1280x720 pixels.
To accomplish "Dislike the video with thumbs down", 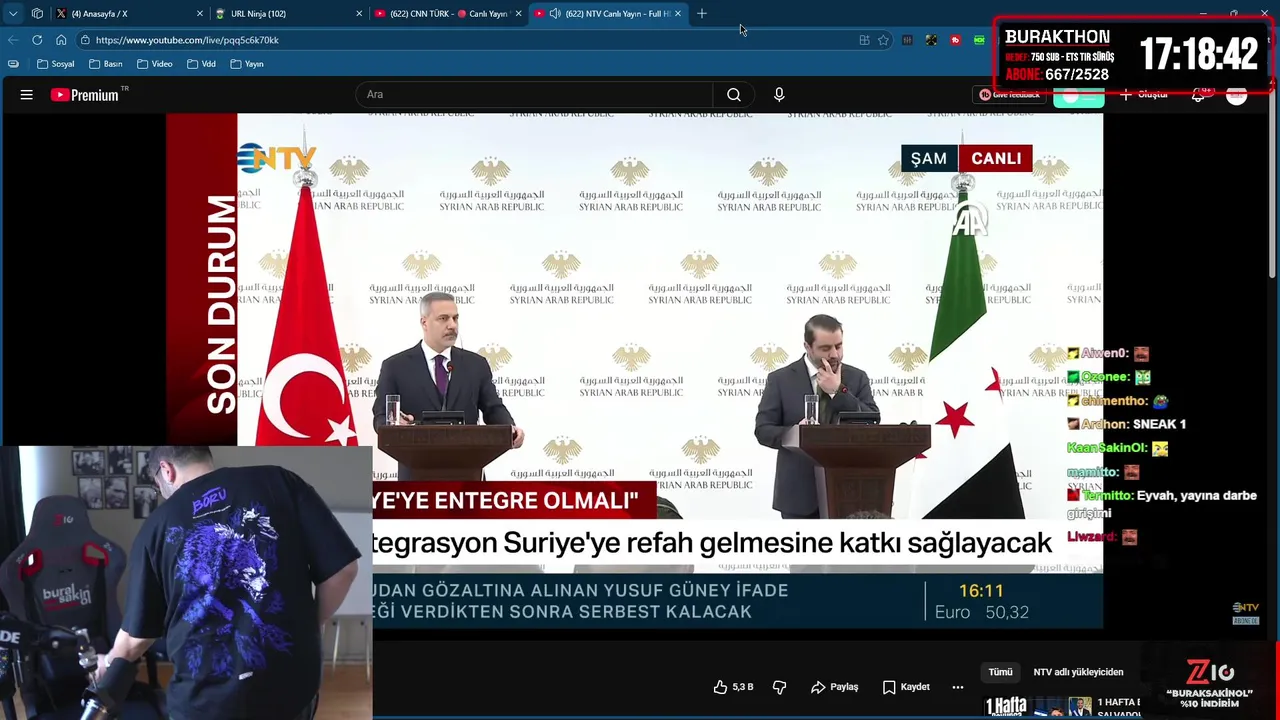I will coord(780,687).
